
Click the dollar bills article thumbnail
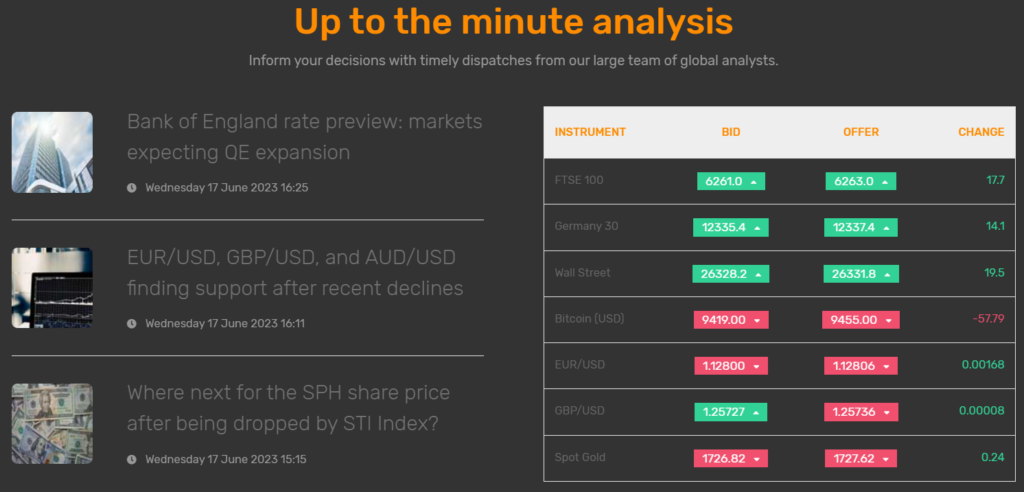tap(52, 423)
